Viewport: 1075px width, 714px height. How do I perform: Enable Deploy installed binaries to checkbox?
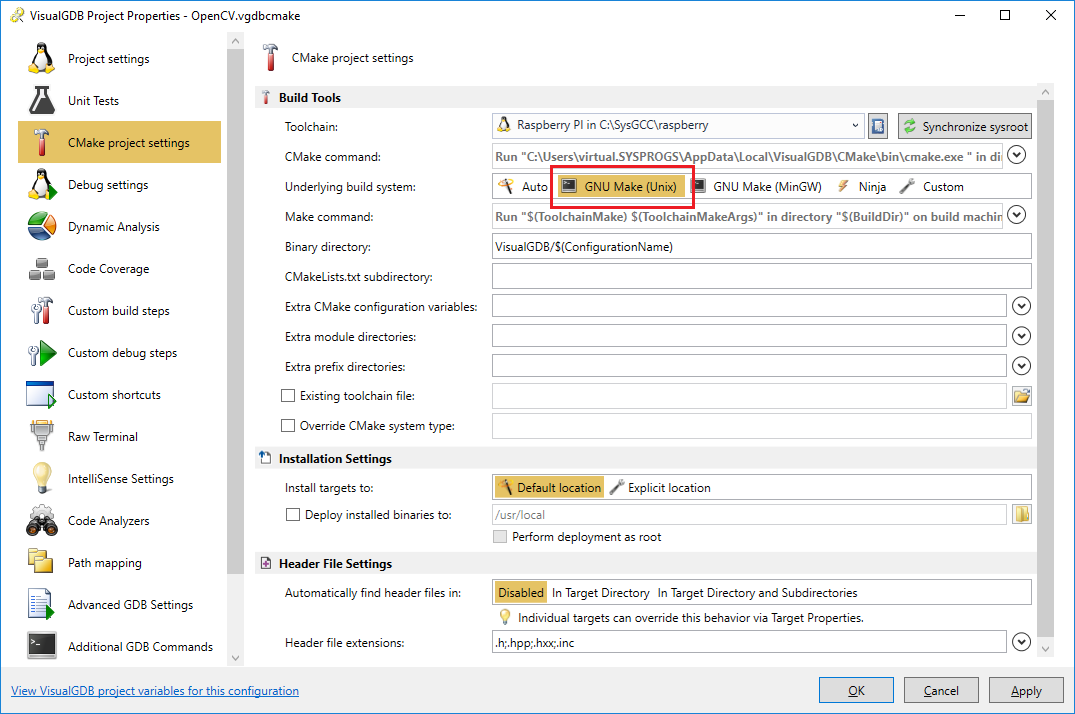[293, 514]
